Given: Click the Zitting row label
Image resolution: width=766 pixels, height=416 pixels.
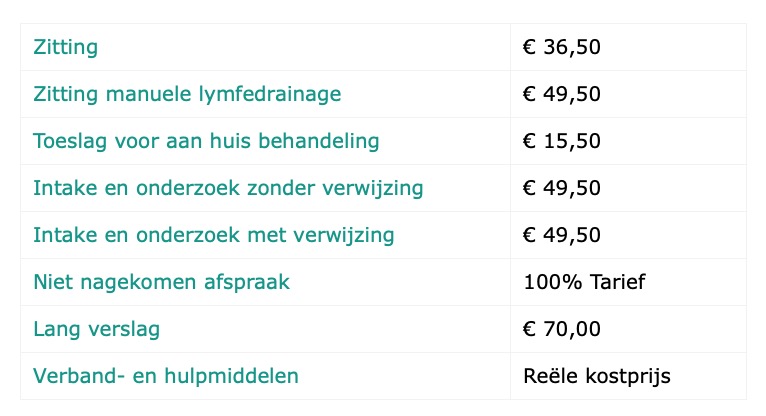Looking at the screenshot, I should tap(65, 47).
